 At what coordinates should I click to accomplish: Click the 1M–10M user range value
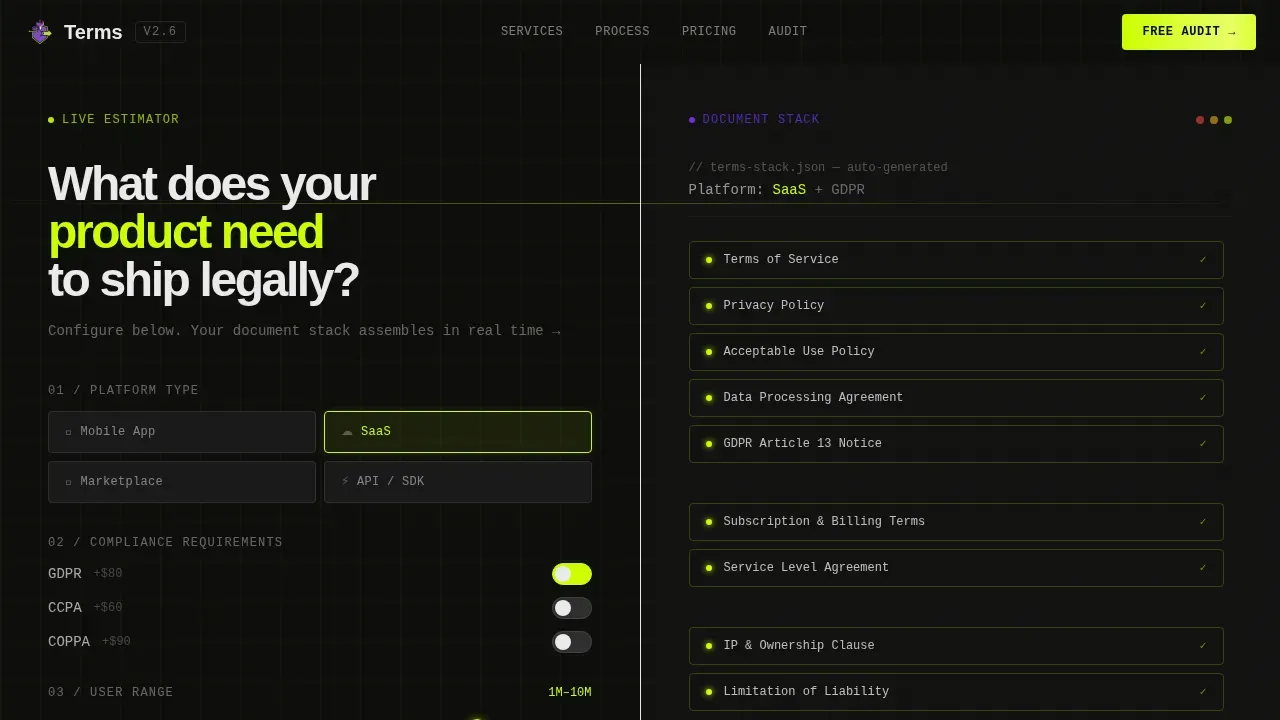click(x=570, y=693)
